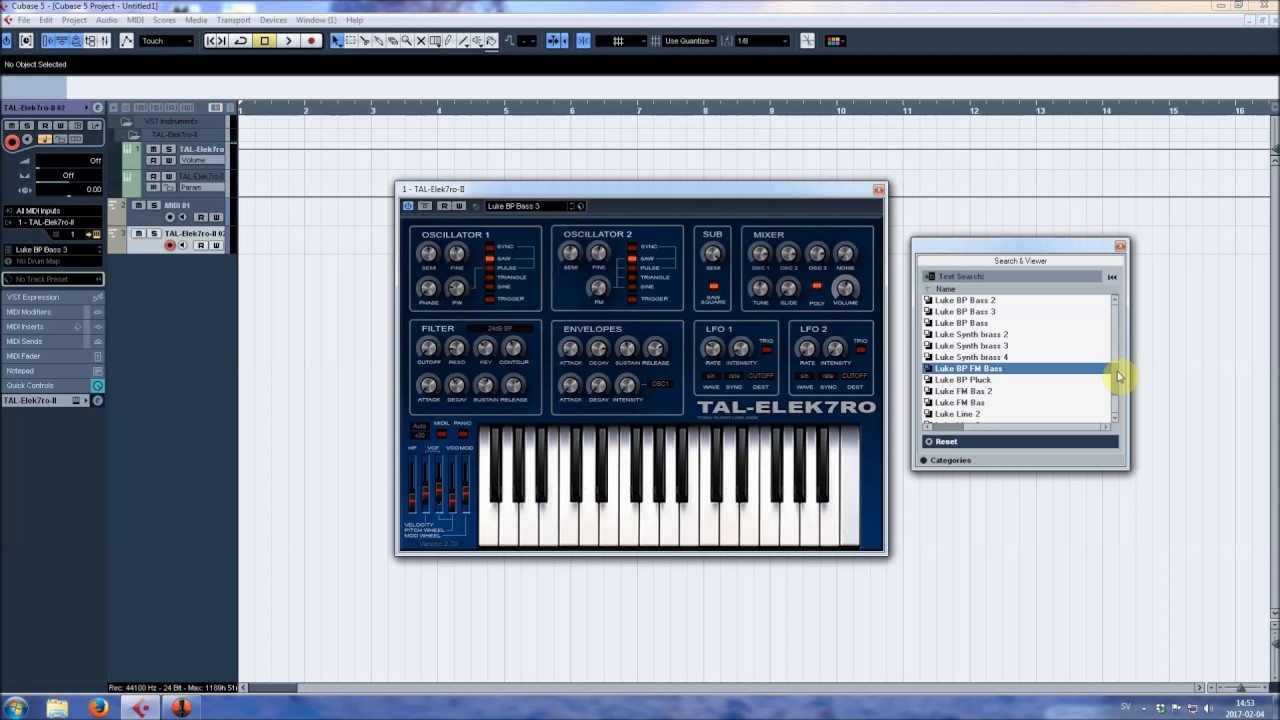
Task: Toggle the TAL-Elek7ro plugin power button
Action: [x=408, y=206]
